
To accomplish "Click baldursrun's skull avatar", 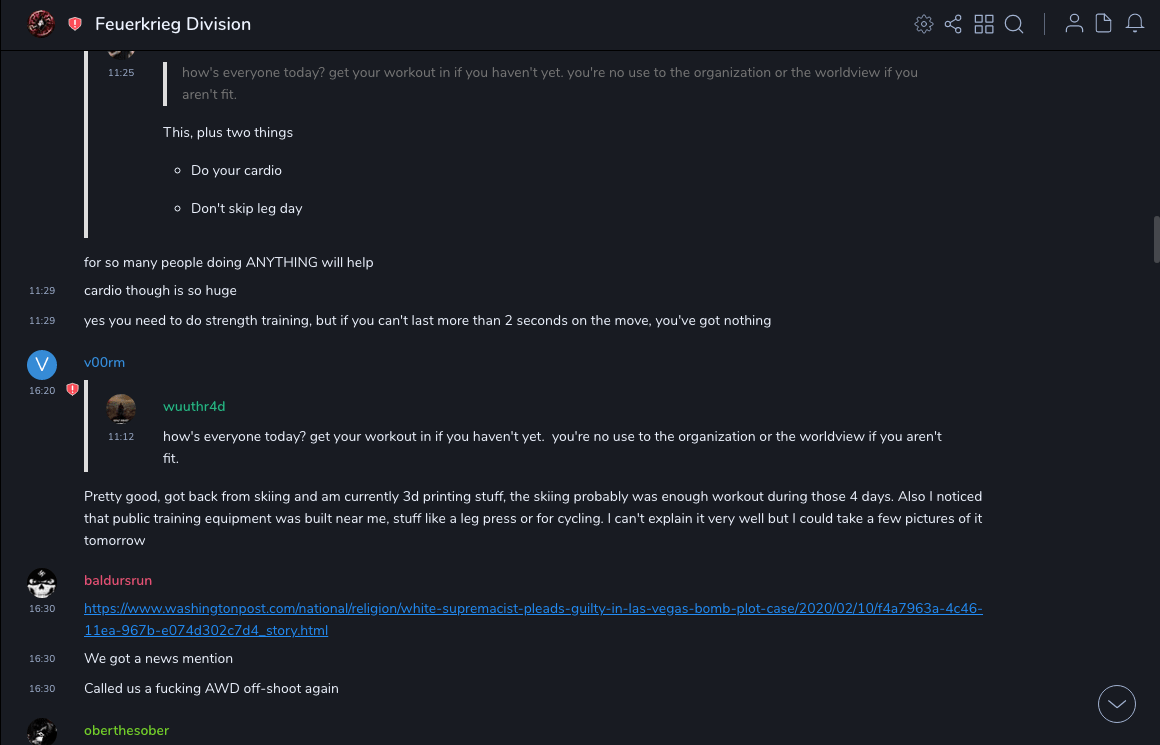I will [x=42, y=583].
